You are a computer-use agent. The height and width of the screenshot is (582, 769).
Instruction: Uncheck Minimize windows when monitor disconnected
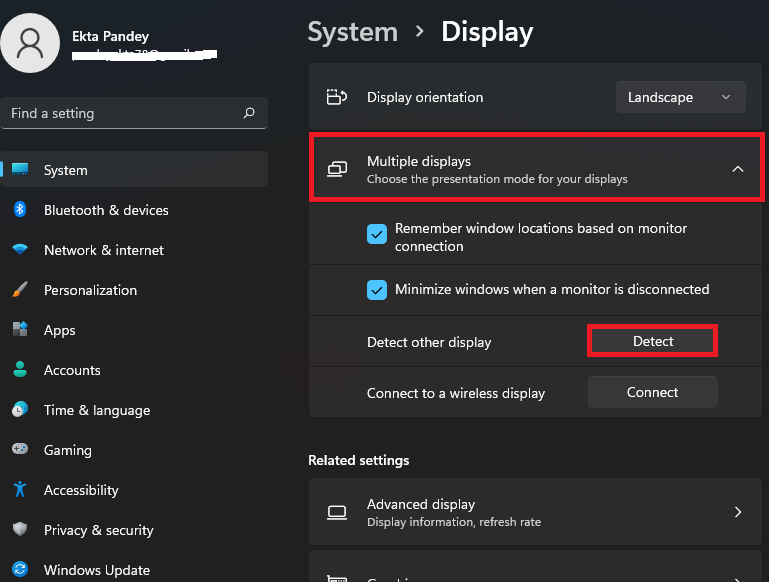(377, 290)
